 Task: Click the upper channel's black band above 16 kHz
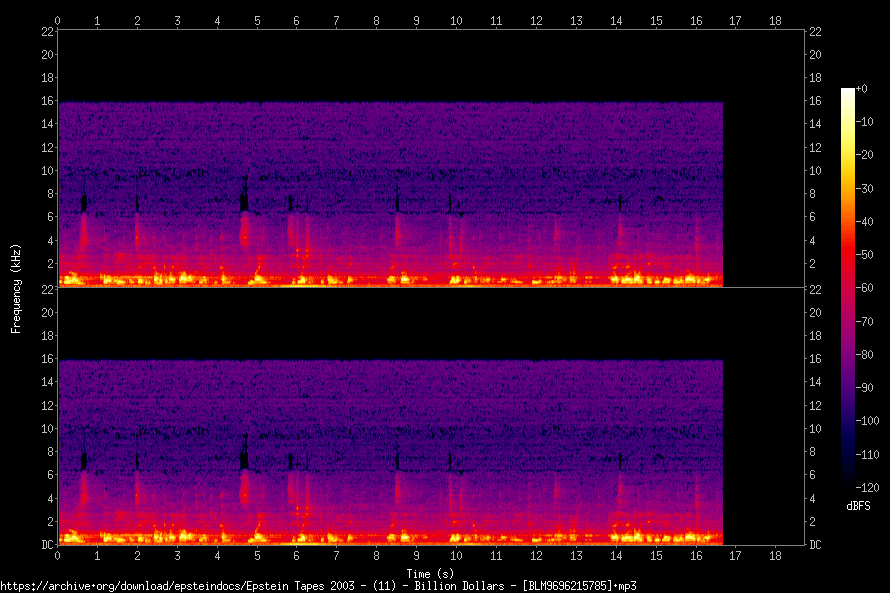click(x=390, y=65)
